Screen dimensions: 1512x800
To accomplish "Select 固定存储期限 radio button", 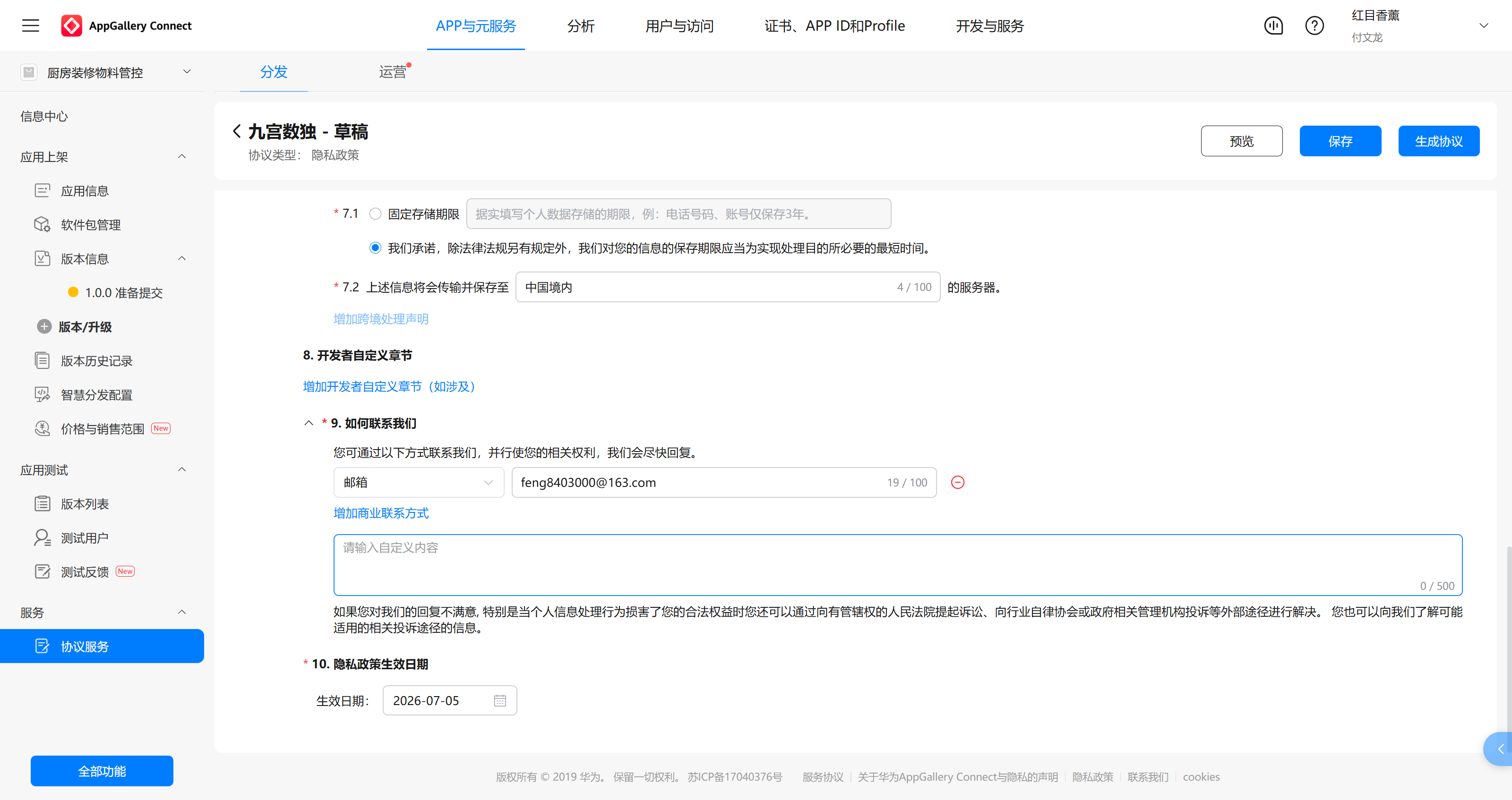I will point(375,214).
